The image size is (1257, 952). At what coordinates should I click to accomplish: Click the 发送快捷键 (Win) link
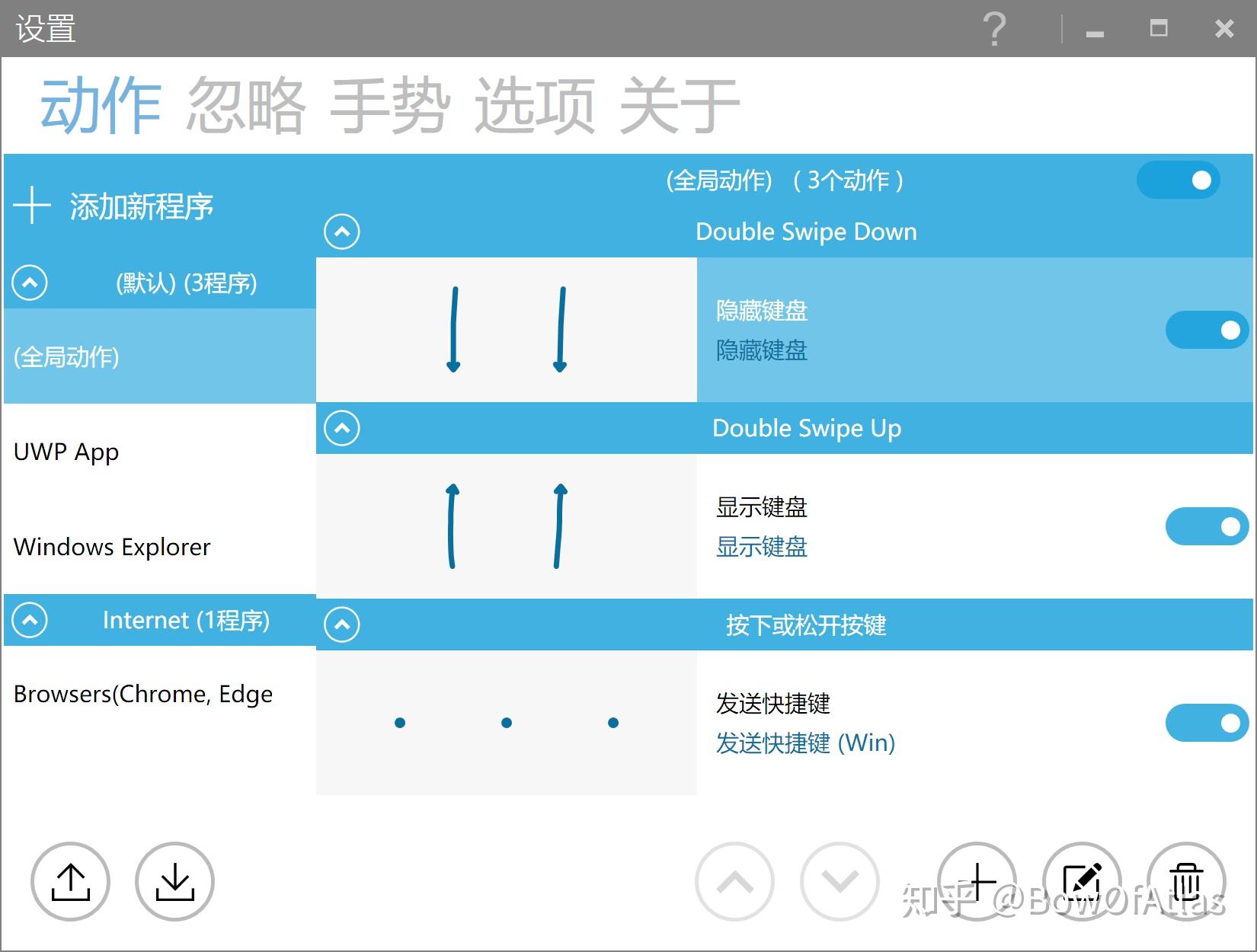805,743
